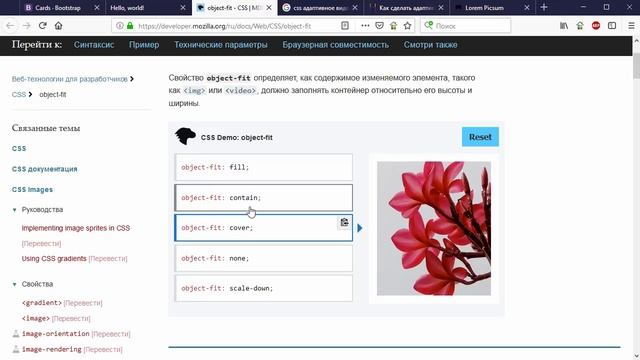Screen dimensions: 640x360
Task: Select the object-fit: scale-down option
Action: 264,288
